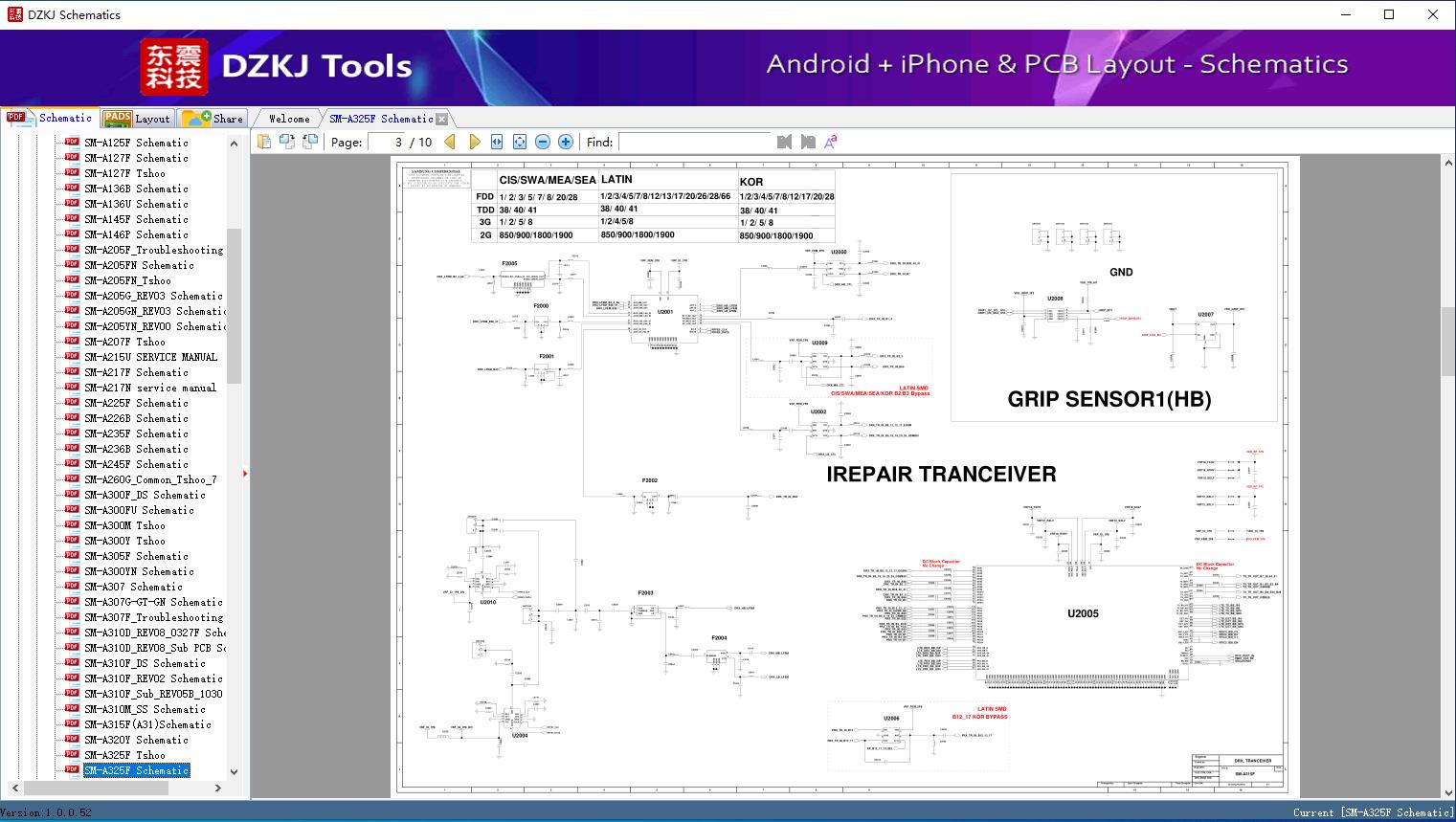The width and height of the screenshot is (1456, 822).
Task: Click the snapshot capture icon on toolbar
Action: pyautogui.click(x=308, y=141)
